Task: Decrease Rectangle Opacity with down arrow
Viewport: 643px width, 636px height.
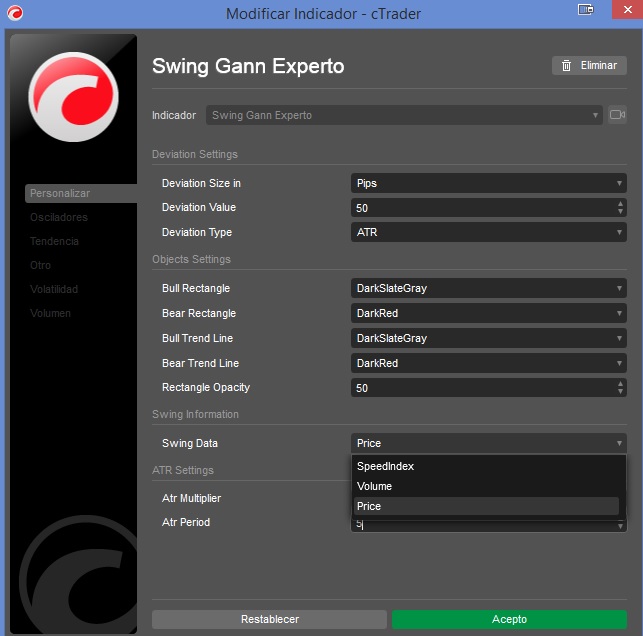Action: pyautogui.click(x=620, y=392)
